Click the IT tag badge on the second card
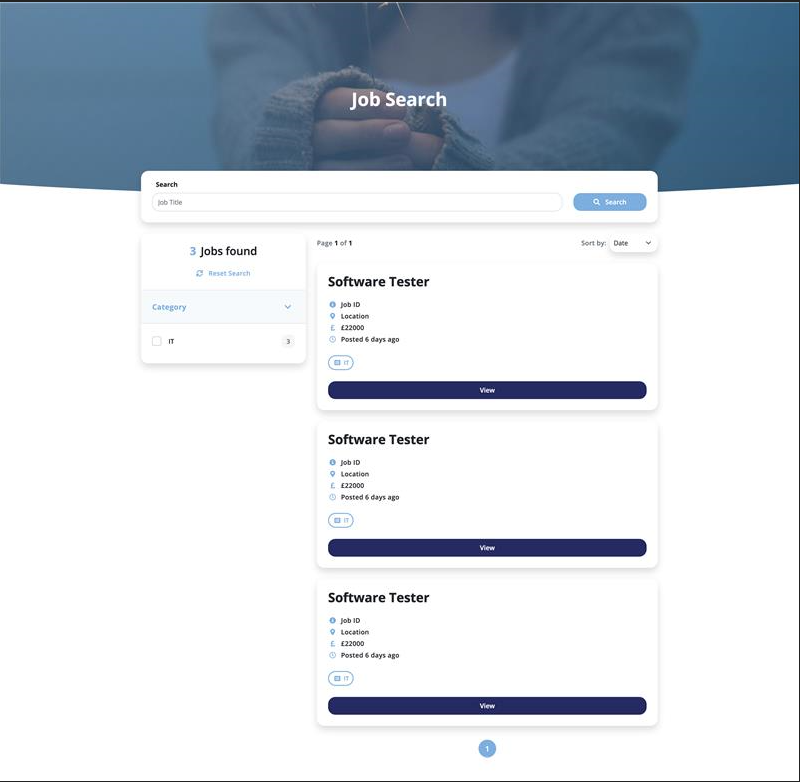800x782 pixels. pyautogui.click(x=341, y=520)
